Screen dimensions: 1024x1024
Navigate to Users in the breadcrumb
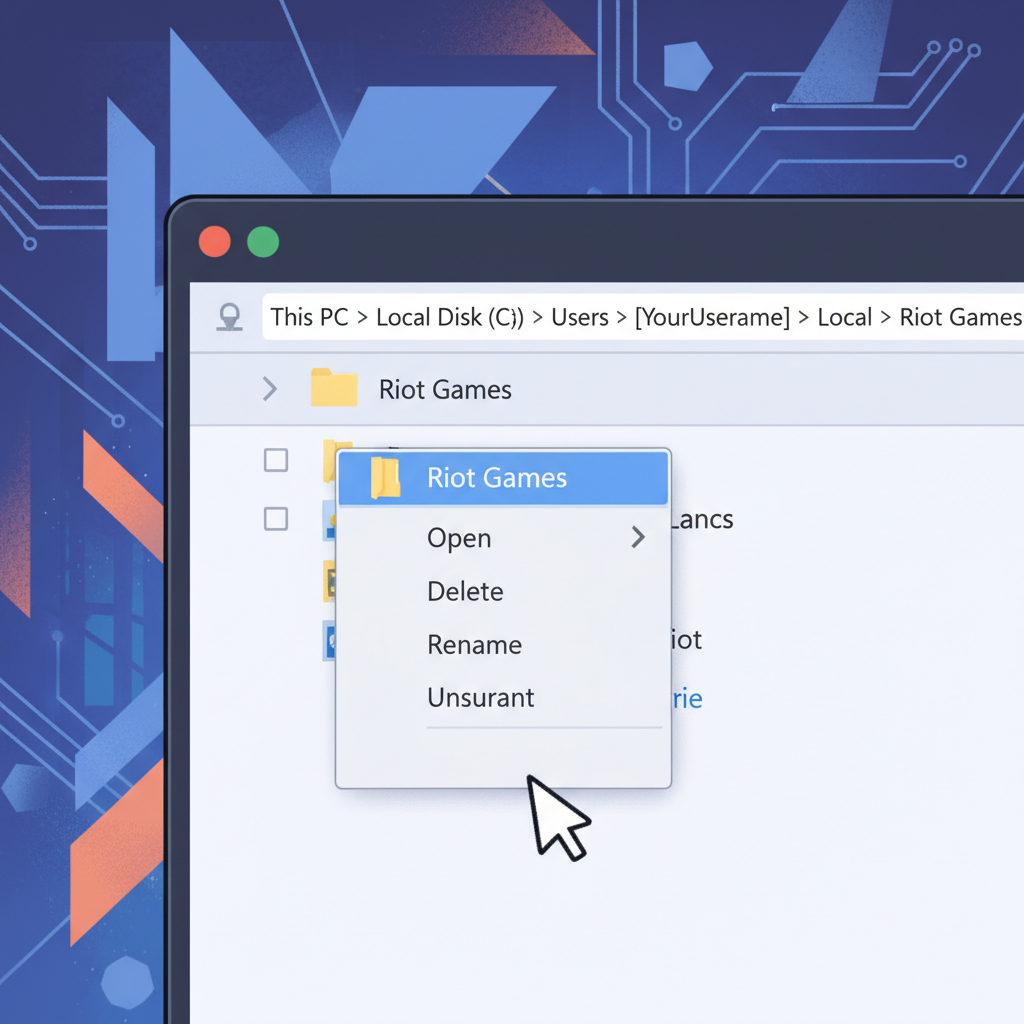(580, 318)
